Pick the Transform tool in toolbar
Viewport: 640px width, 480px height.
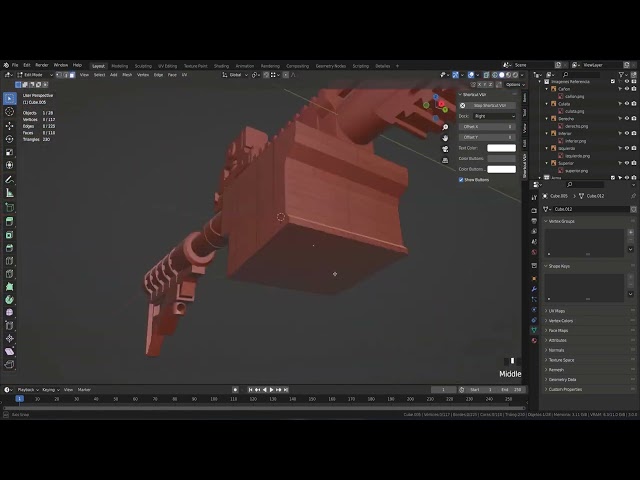(x=10, y=165)
